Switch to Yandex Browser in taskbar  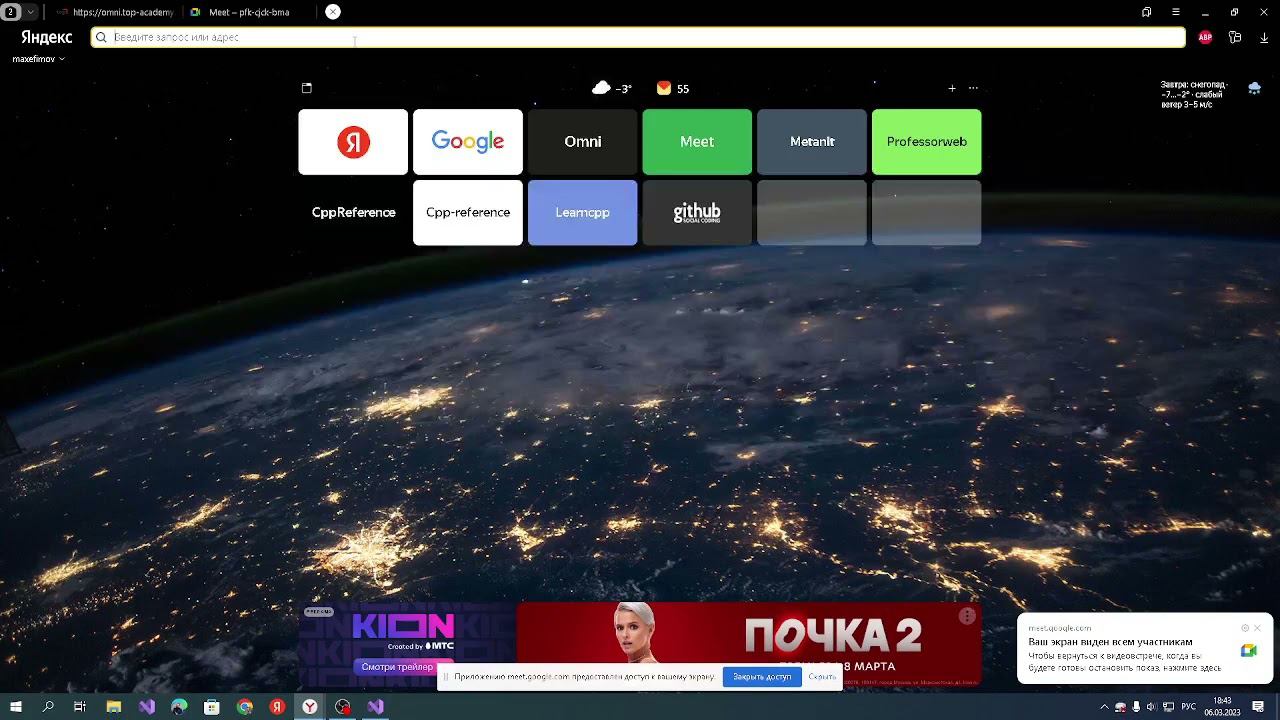point(310,707)
